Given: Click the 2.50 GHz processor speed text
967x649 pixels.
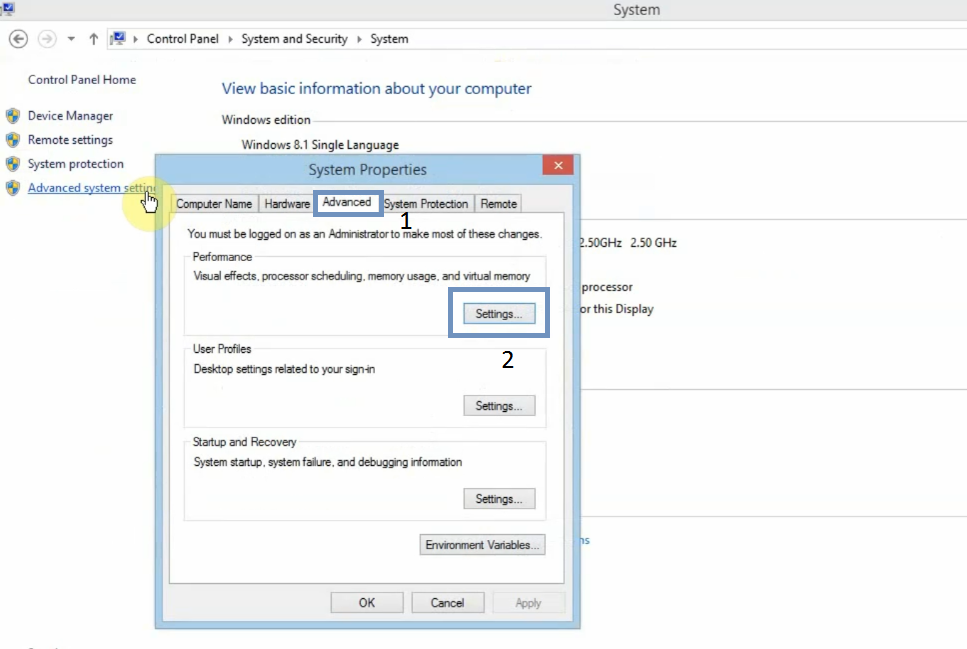Looking at the screenshot, I should (x=653, y=243).
